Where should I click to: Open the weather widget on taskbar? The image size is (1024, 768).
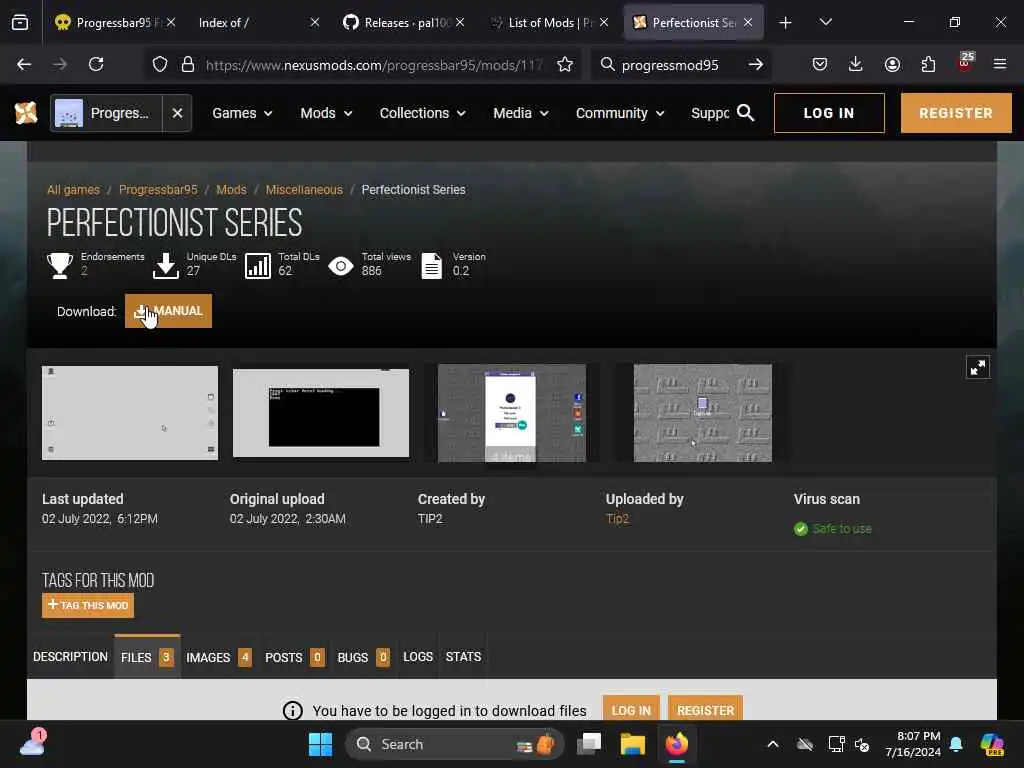(32, 743)
